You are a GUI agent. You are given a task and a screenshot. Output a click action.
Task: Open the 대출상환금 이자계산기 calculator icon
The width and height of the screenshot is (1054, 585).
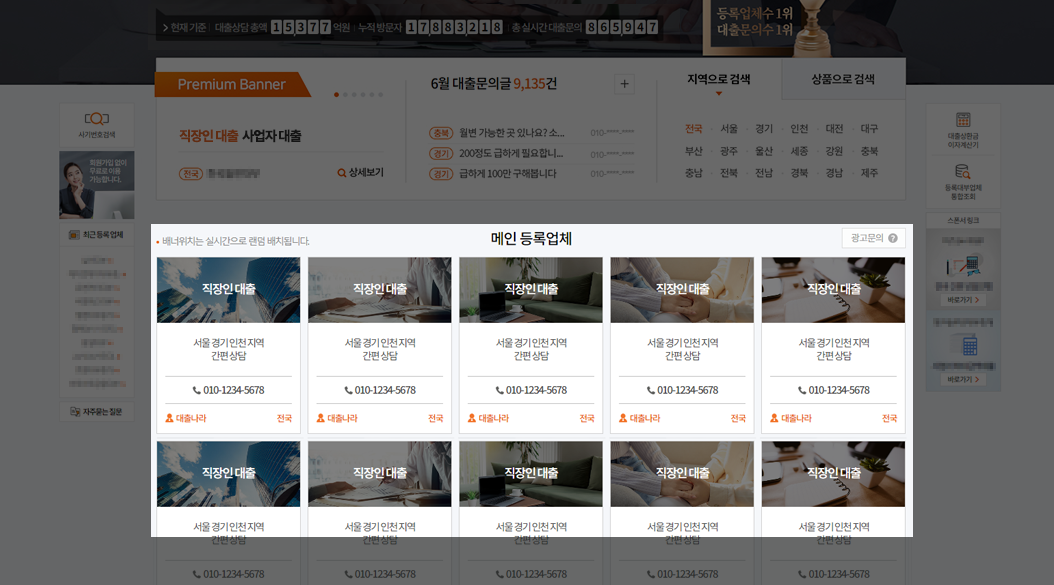click(x=963, y=120)
